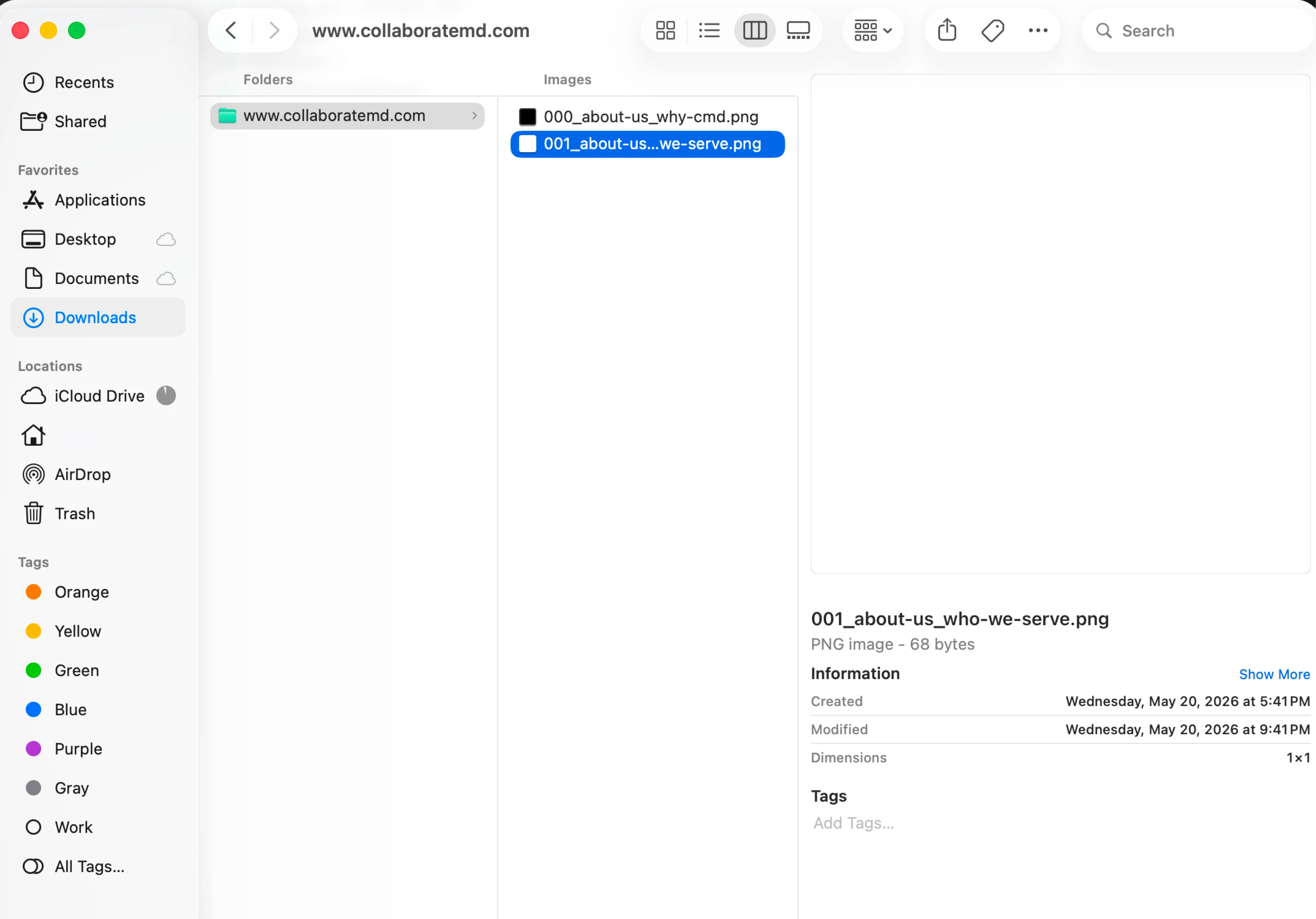Open the Edit Tags toolbar button
Image resolution: width=1316 pixels, height=919 pixels.
click(x=993, y=30)
